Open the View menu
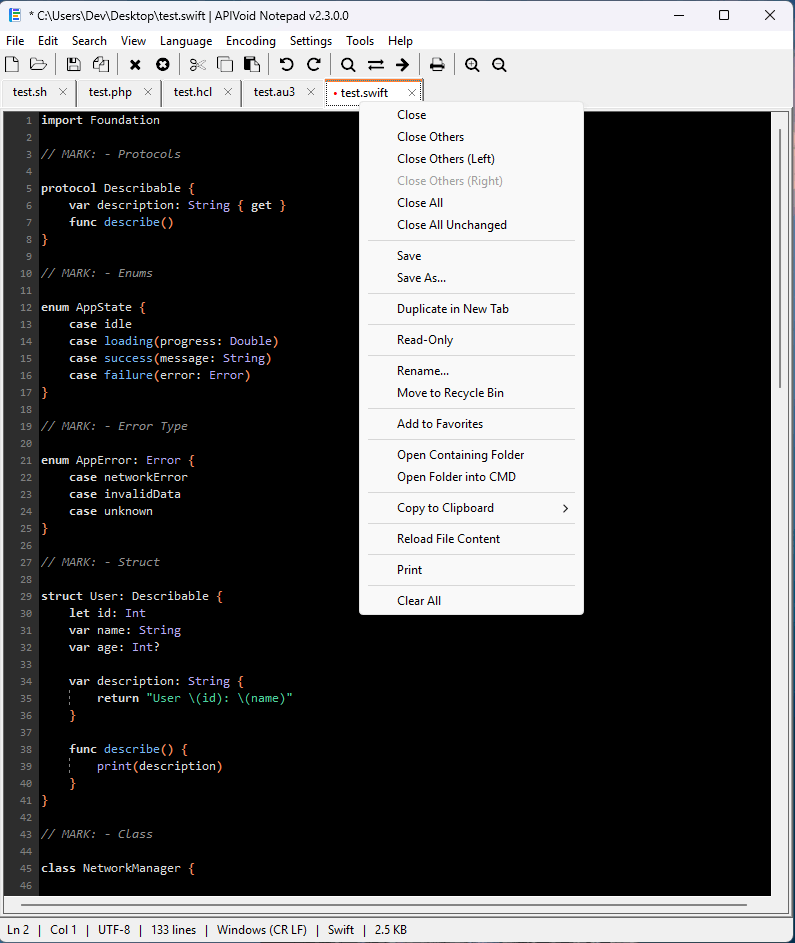Image resolution: width=795 pixels, height=943 pixels. click(x=133, y=41)
